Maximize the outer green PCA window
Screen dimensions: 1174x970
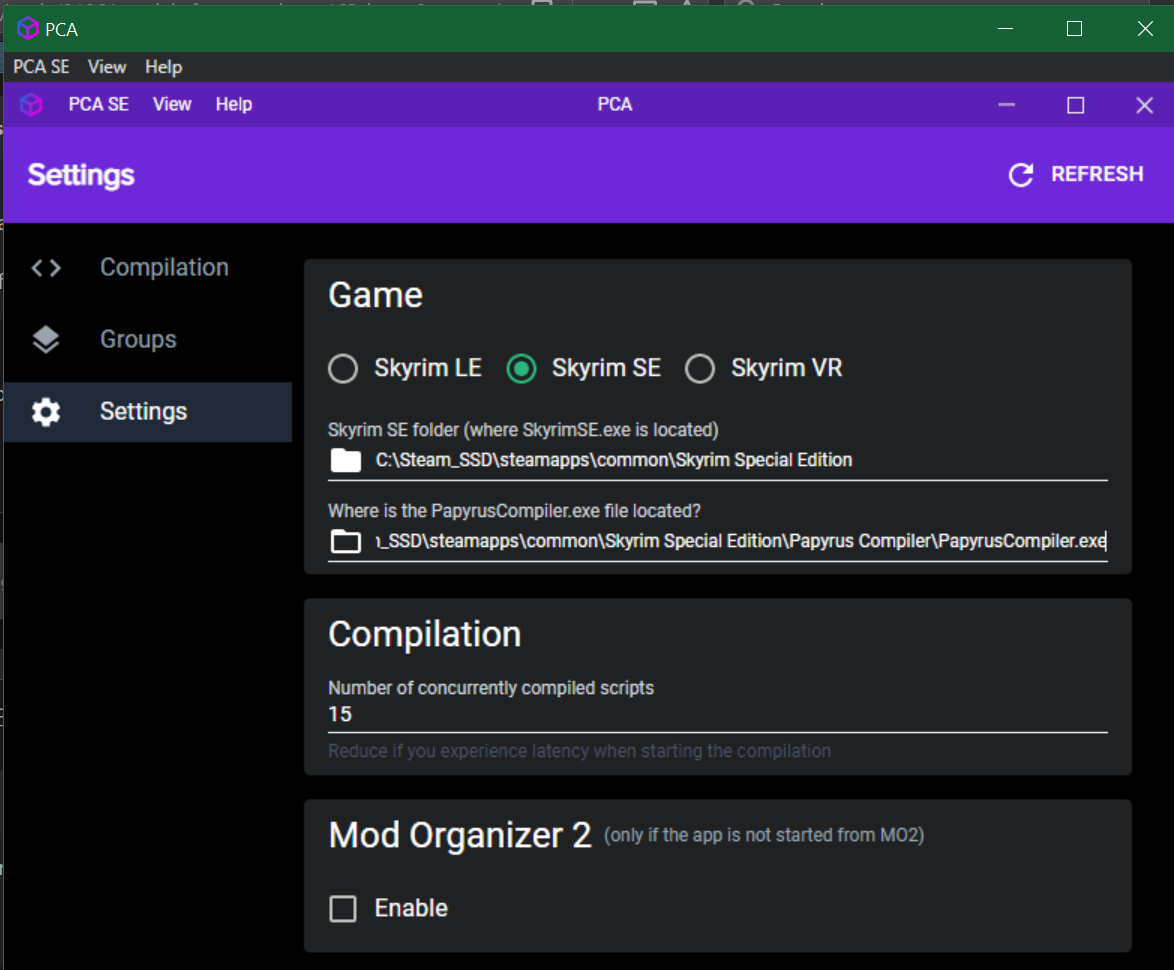pyautogui.click(x=1074, y=28)
